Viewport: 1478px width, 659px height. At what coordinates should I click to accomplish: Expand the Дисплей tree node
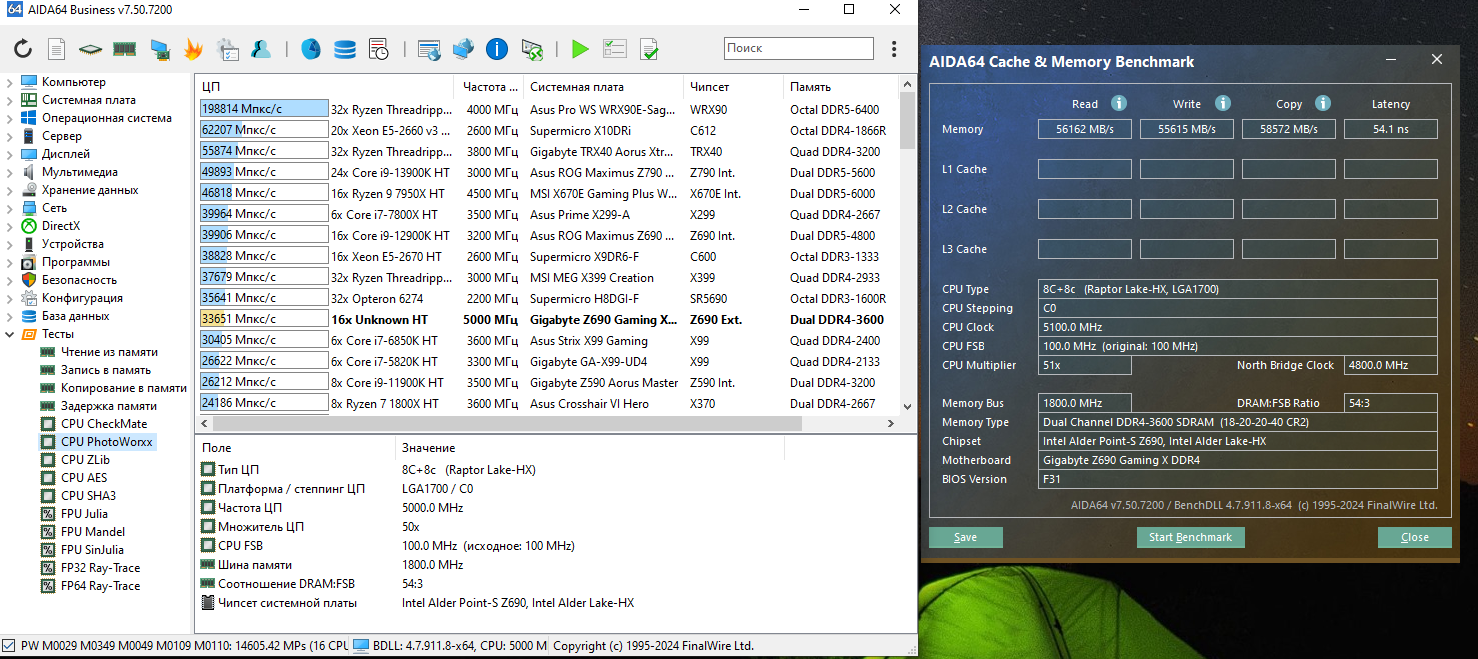tap(10, 154)
